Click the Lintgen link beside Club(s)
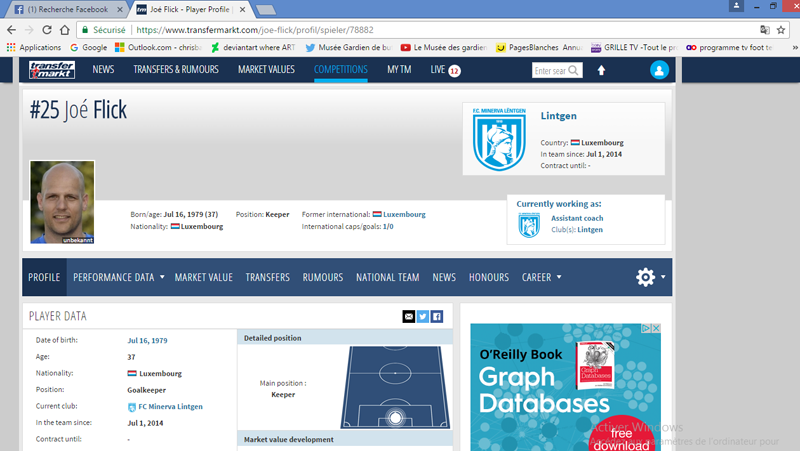 [x=590, y=230]
